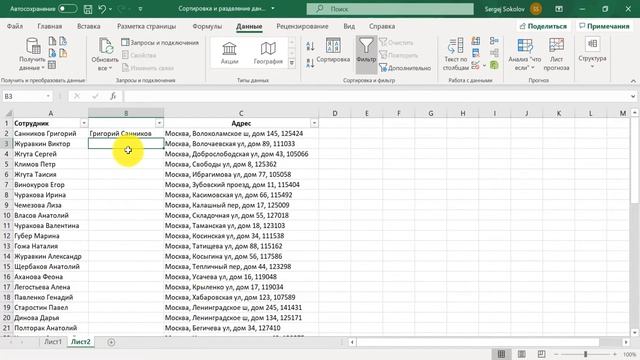Click Remove Duplicates icon
640x360 pixels.
click(x=476, y=53)
